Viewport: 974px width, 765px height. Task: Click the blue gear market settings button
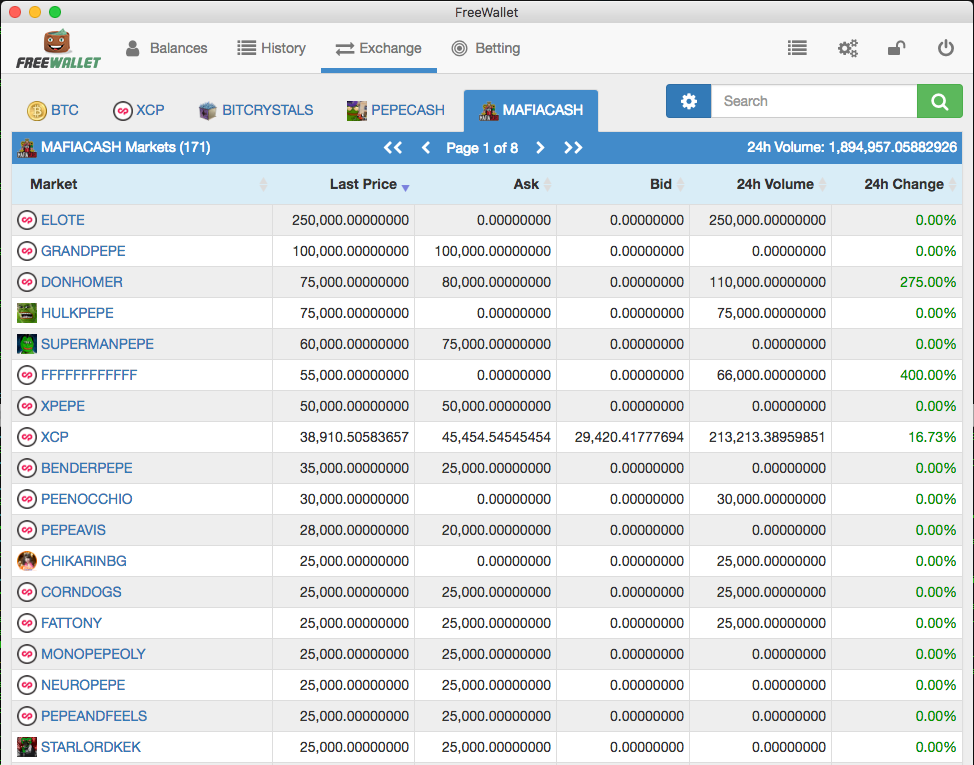[x=688, y=101]
